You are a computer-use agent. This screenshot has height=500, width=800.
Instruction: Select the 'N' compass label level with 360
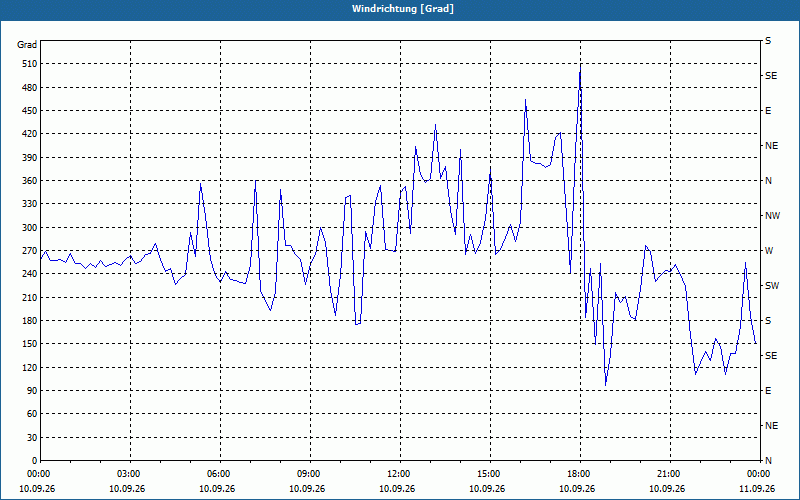coord(768,181)
